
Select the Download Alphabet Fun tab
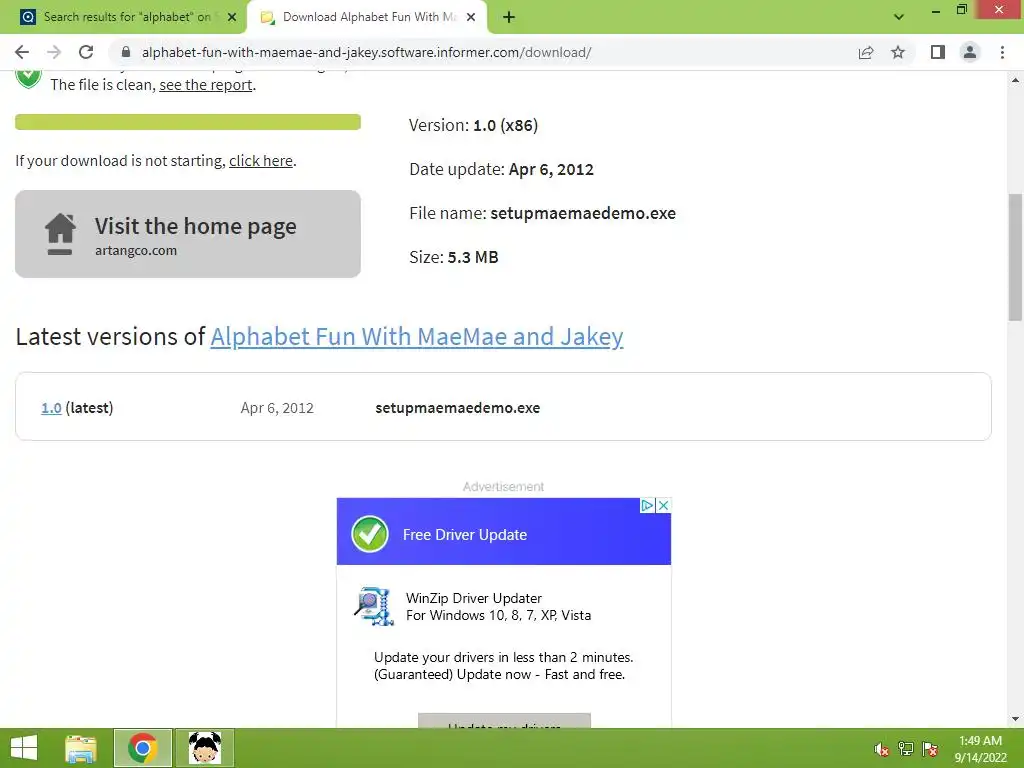coord(366,17)
